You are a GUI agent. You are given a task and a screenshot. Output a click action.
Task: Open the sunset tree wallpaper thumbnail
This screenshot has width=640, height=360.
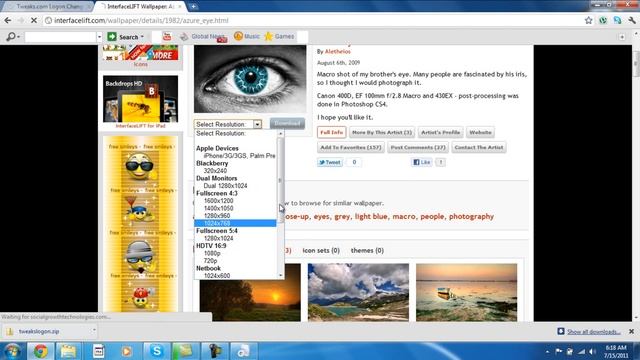(250, 292)
